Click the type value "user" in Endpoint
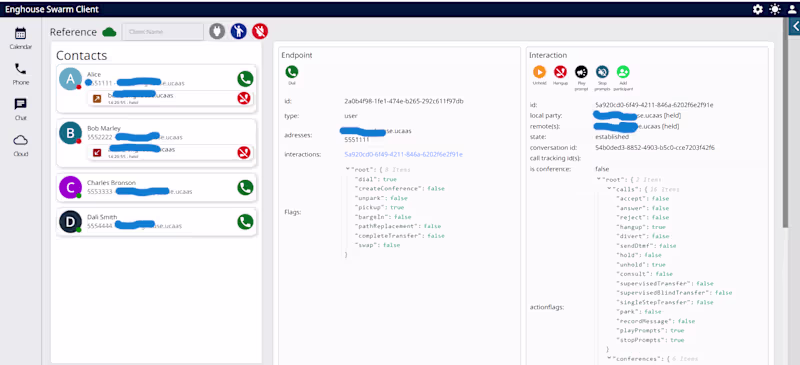The image size is (800, 365). 351,116
